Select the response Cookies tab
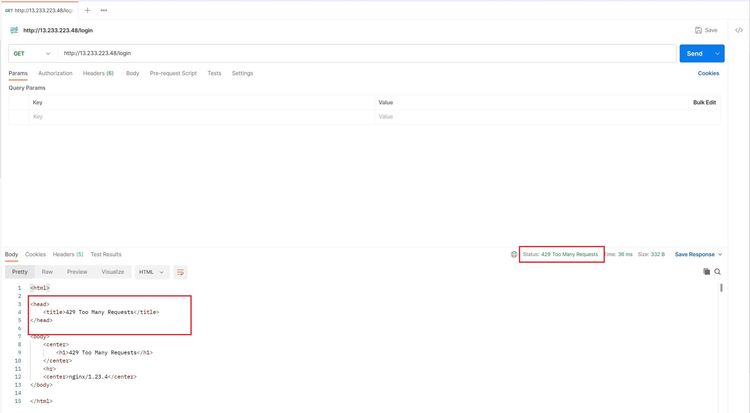Screen dimensions: 750x413 click(x=35, y=255)
